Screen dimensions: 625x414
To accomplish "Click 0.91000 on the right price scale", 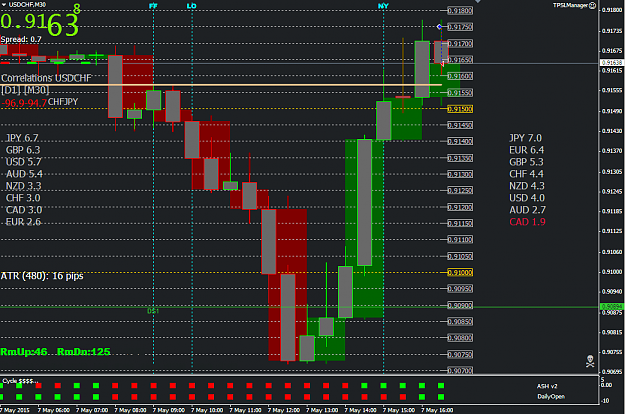I will coord(612,272).
